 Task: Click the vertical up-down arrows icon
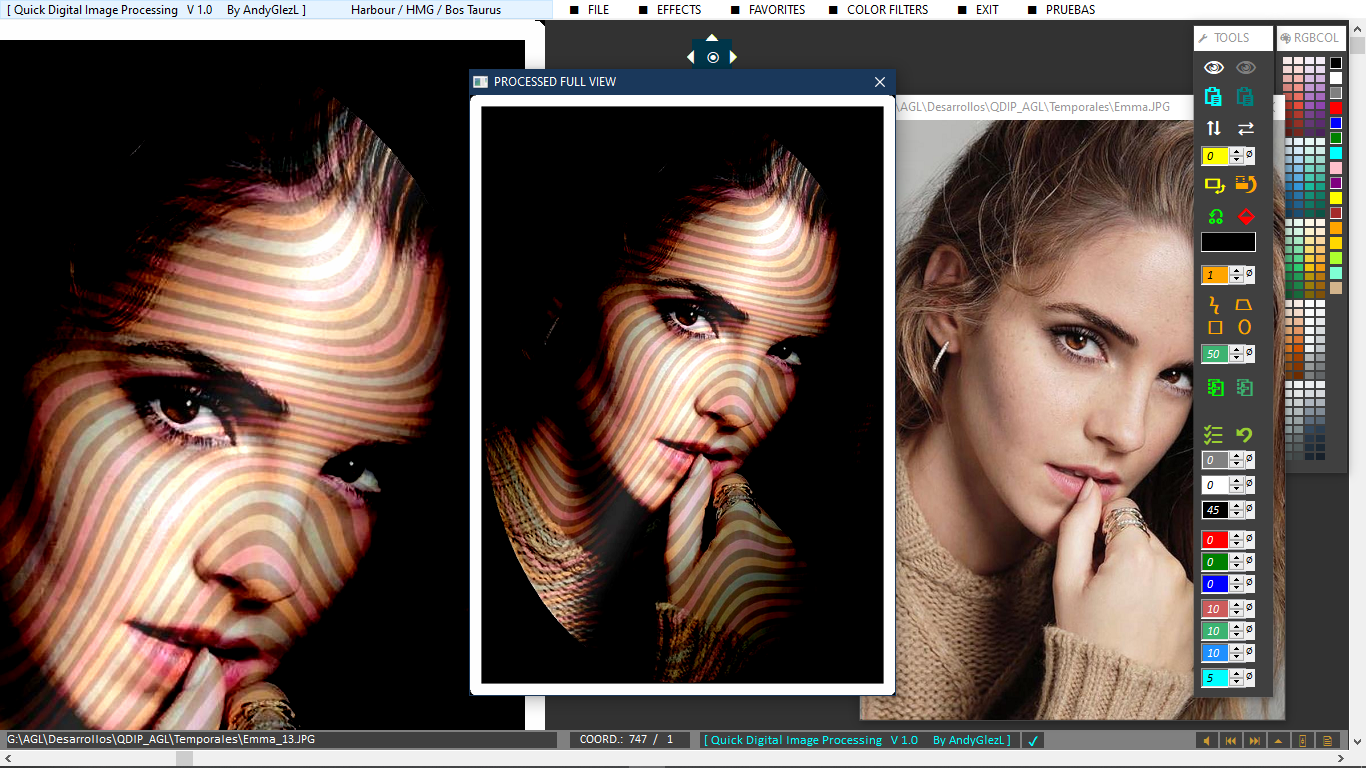(x=1214, y=128)
